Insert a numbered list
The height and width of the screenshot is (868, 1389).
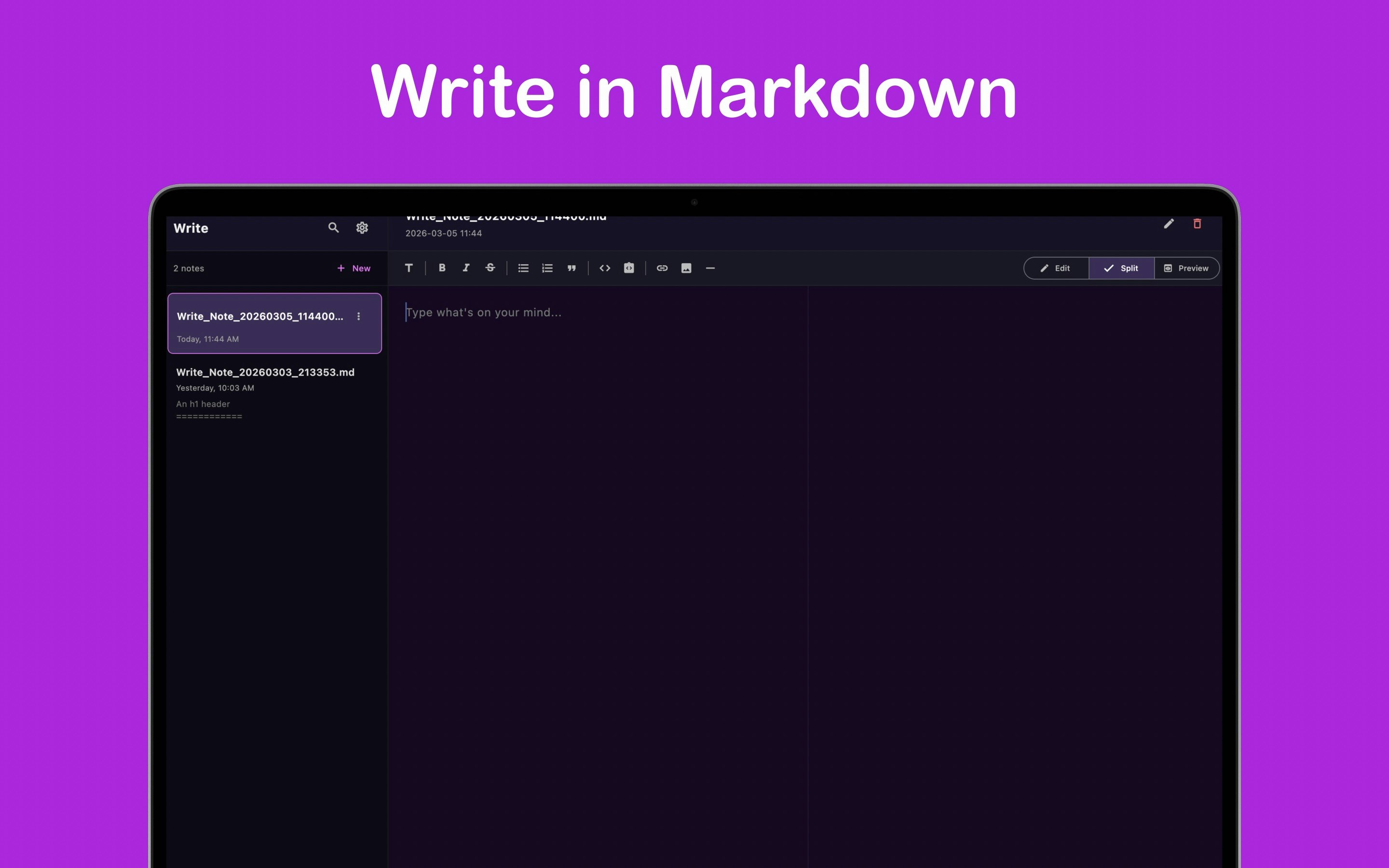547,268
